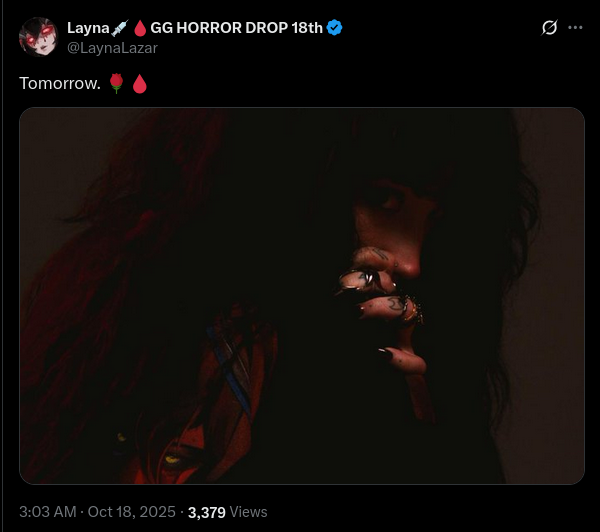Click the syringe emoji in display name
The height and width of the screenshot is (532, 600).
(120, 28)
